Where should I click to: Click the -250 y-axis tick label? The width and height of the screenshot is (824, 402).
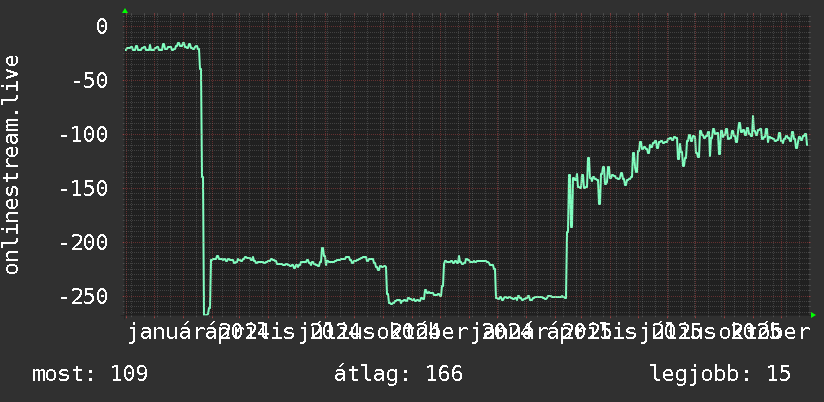[84, 297]
